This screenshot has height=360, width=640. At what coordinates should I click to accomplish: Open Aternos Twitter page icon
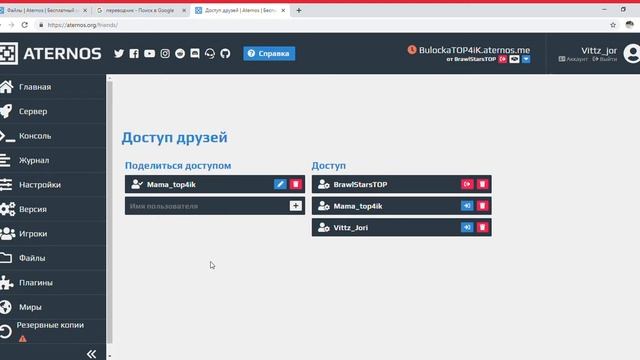pyautogui.click(x=119, y=53)
